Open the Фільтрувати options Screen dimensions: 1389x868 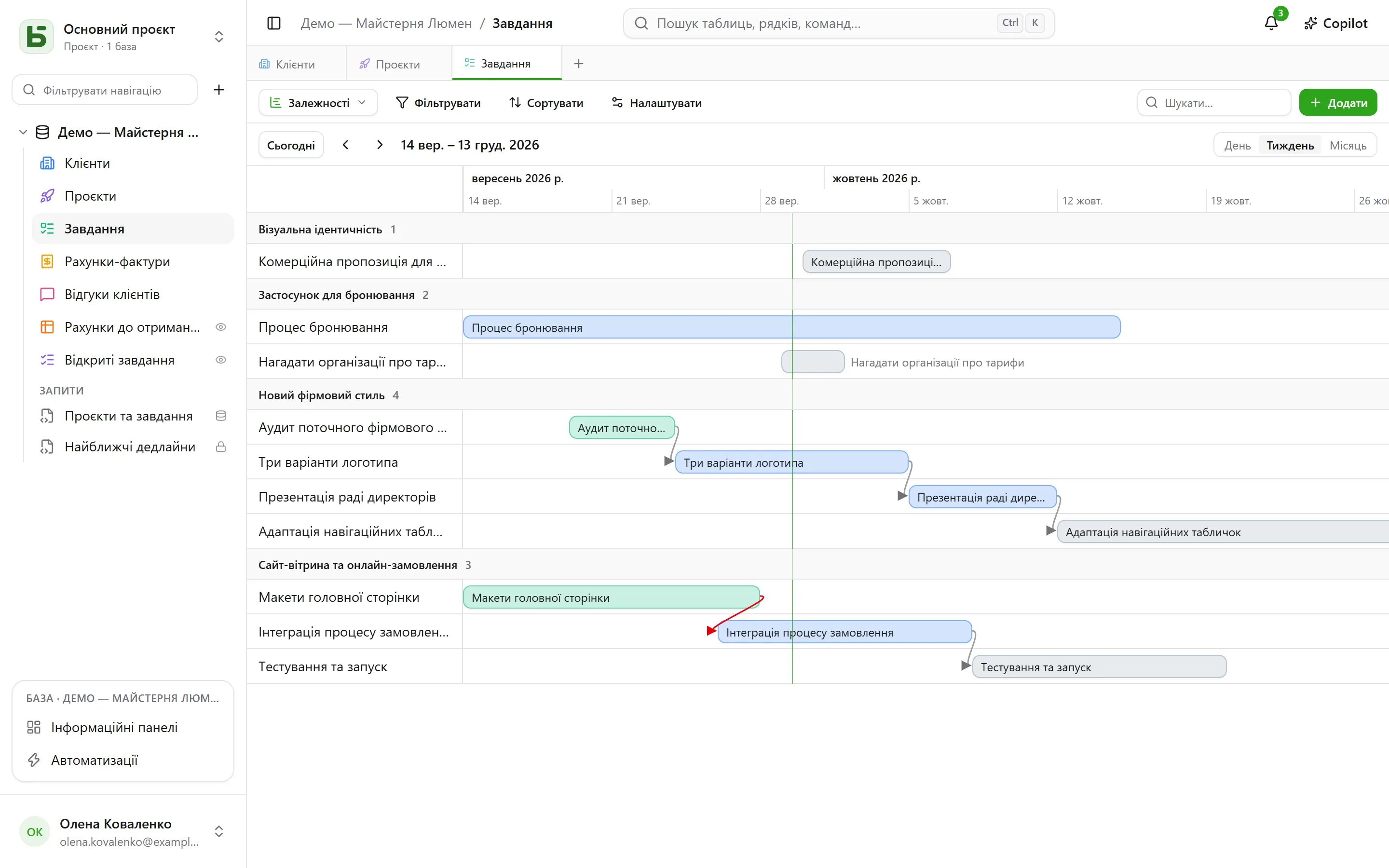438,103
